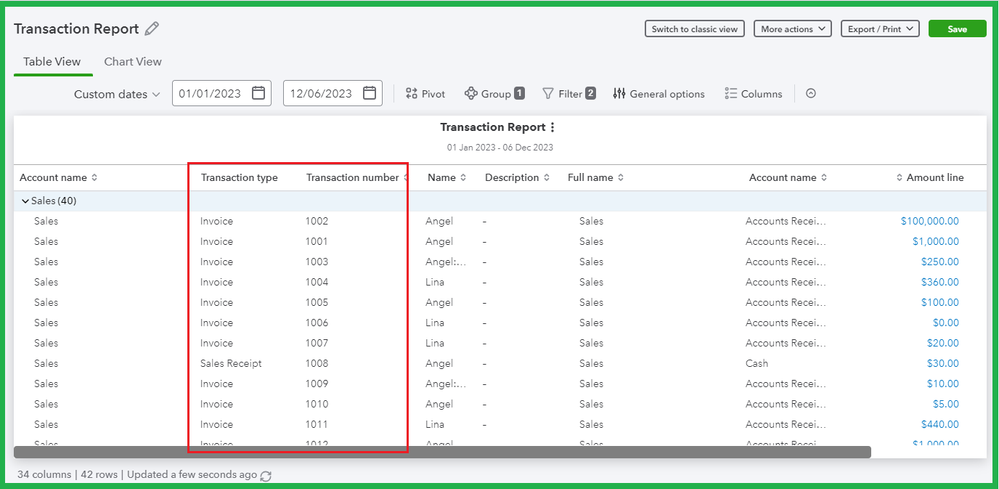
Task: Collapse the Sales (40) group
Action: pos(25,201)
